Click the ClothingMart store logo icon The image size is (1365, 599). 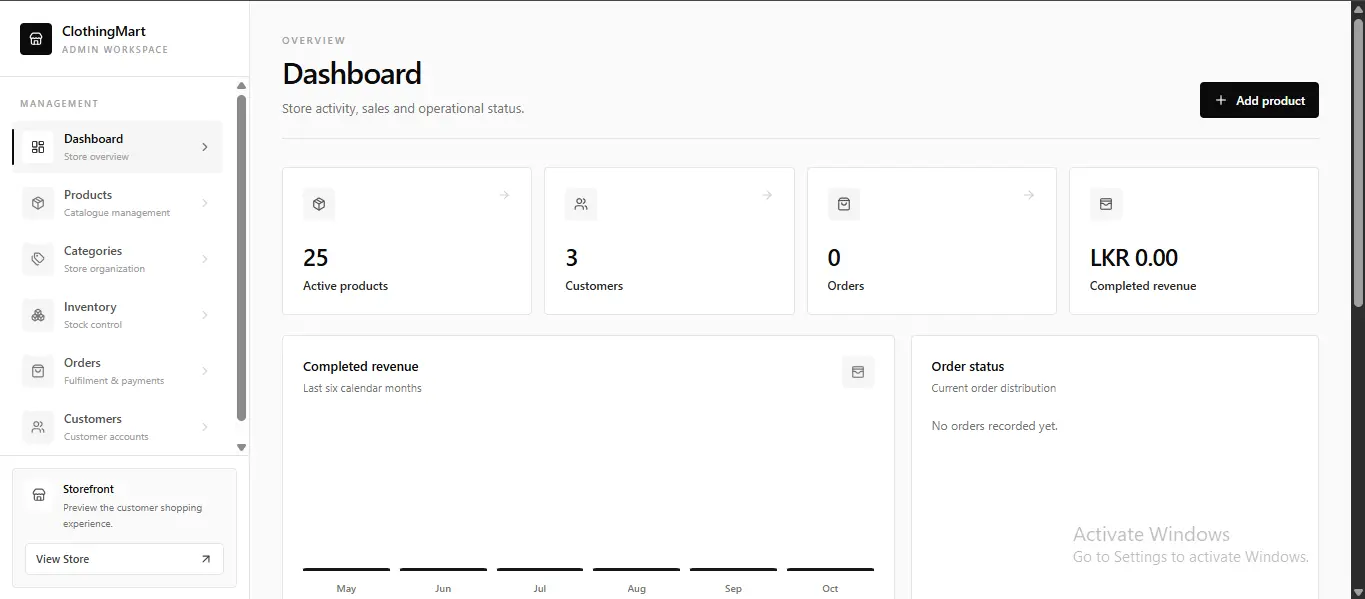tap(36, 39)
